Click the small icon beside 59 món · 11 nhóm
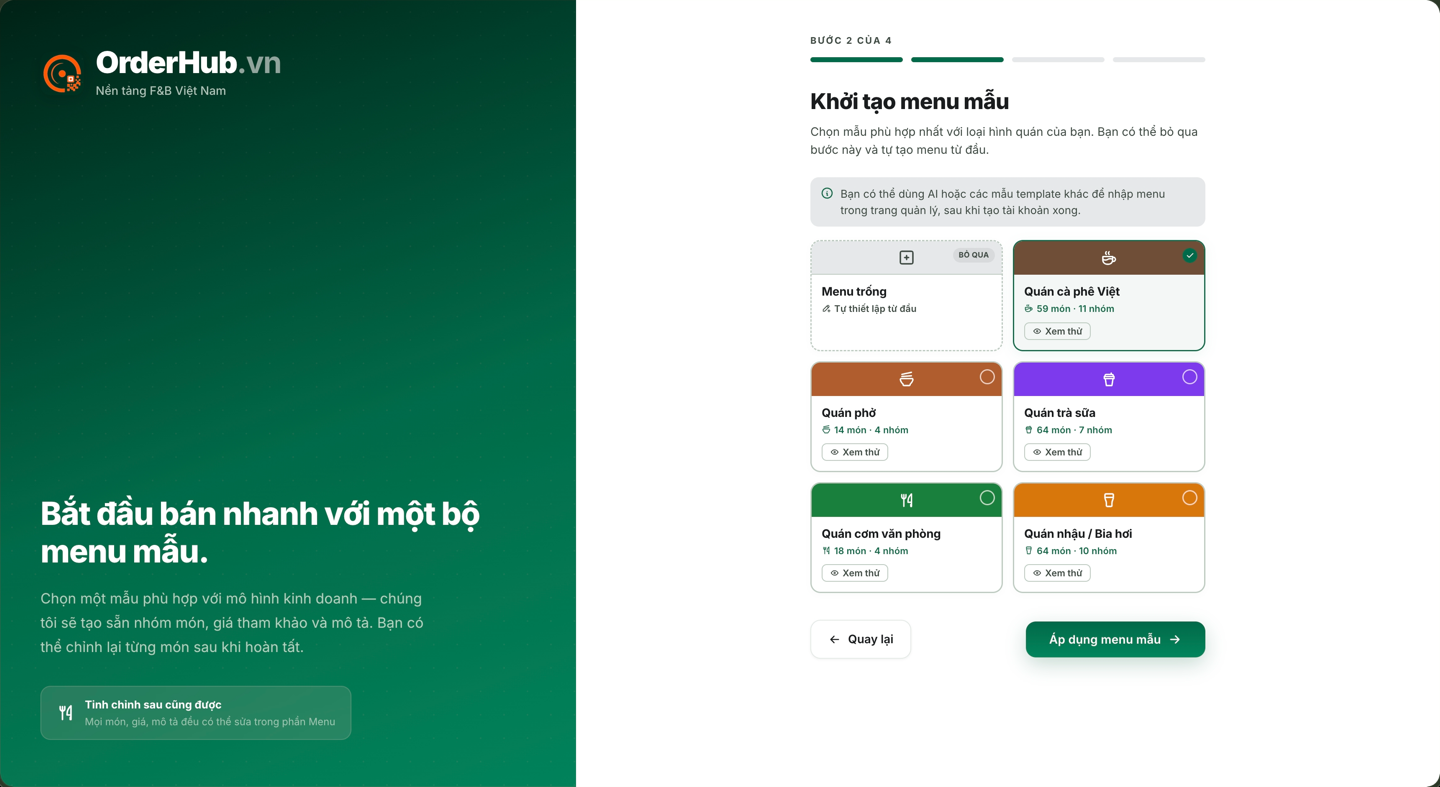This screenshot has height=787, width=1440. click(1028, 309)
